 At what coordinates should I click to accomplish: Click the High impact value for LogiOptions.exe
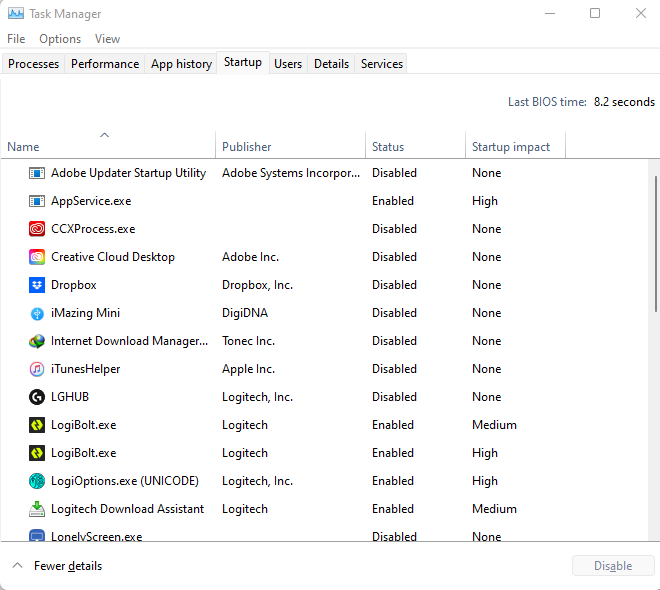485,481
